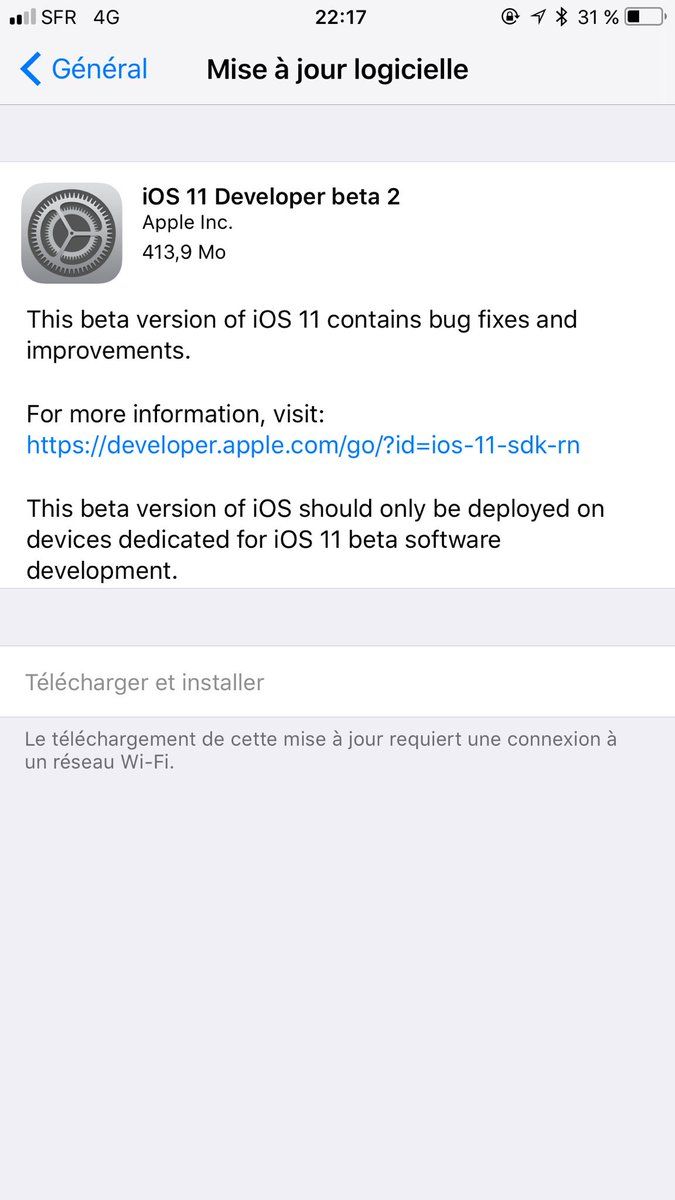Viewport: 675px width, 1200px height.
Task: Tap the SFR carrier label
Action: pos(59,17)
